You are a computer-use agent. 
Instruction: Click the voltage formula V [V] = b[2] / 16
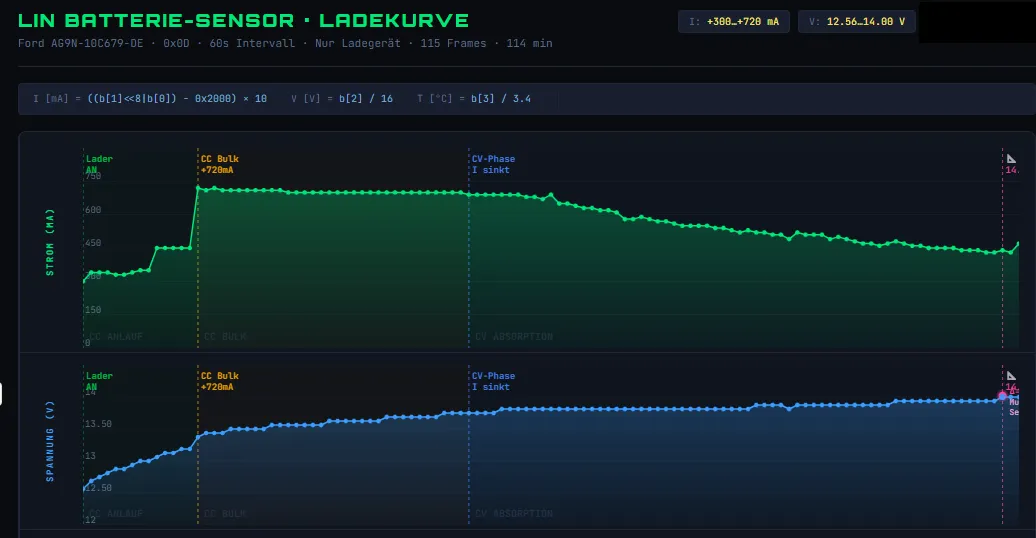(341, 99)
